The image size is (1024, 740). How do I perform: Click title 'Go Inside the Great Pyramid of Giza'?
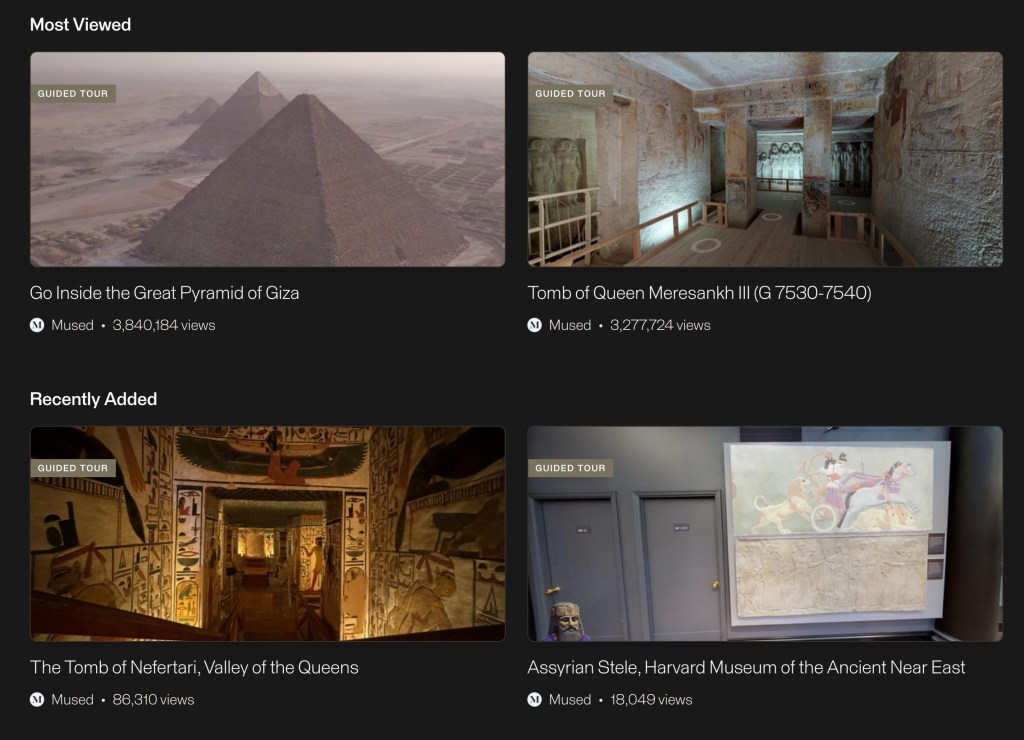click(x=165, y=293)
